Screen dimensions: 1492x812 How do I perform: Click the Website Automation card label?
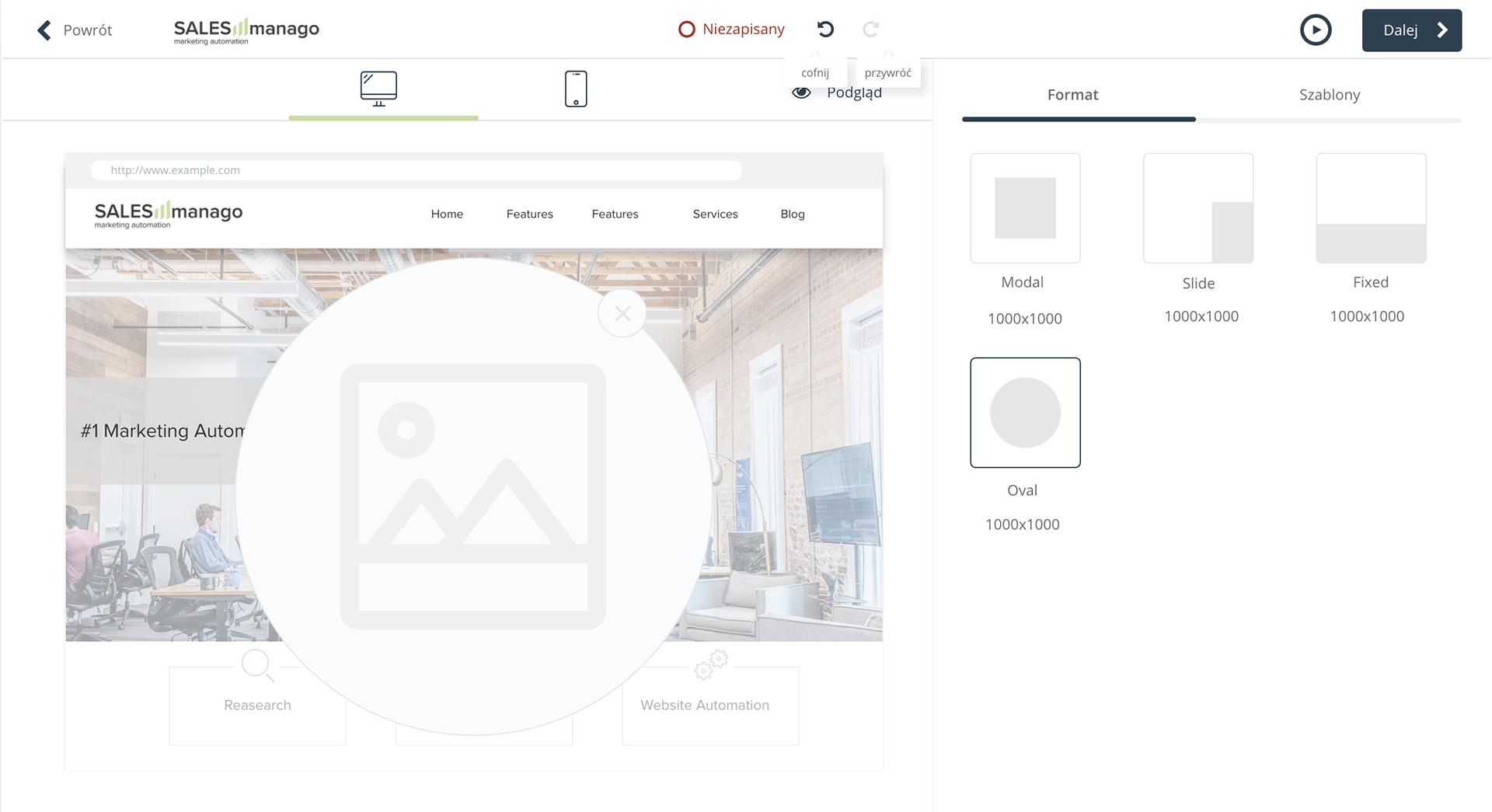[705, 705]
